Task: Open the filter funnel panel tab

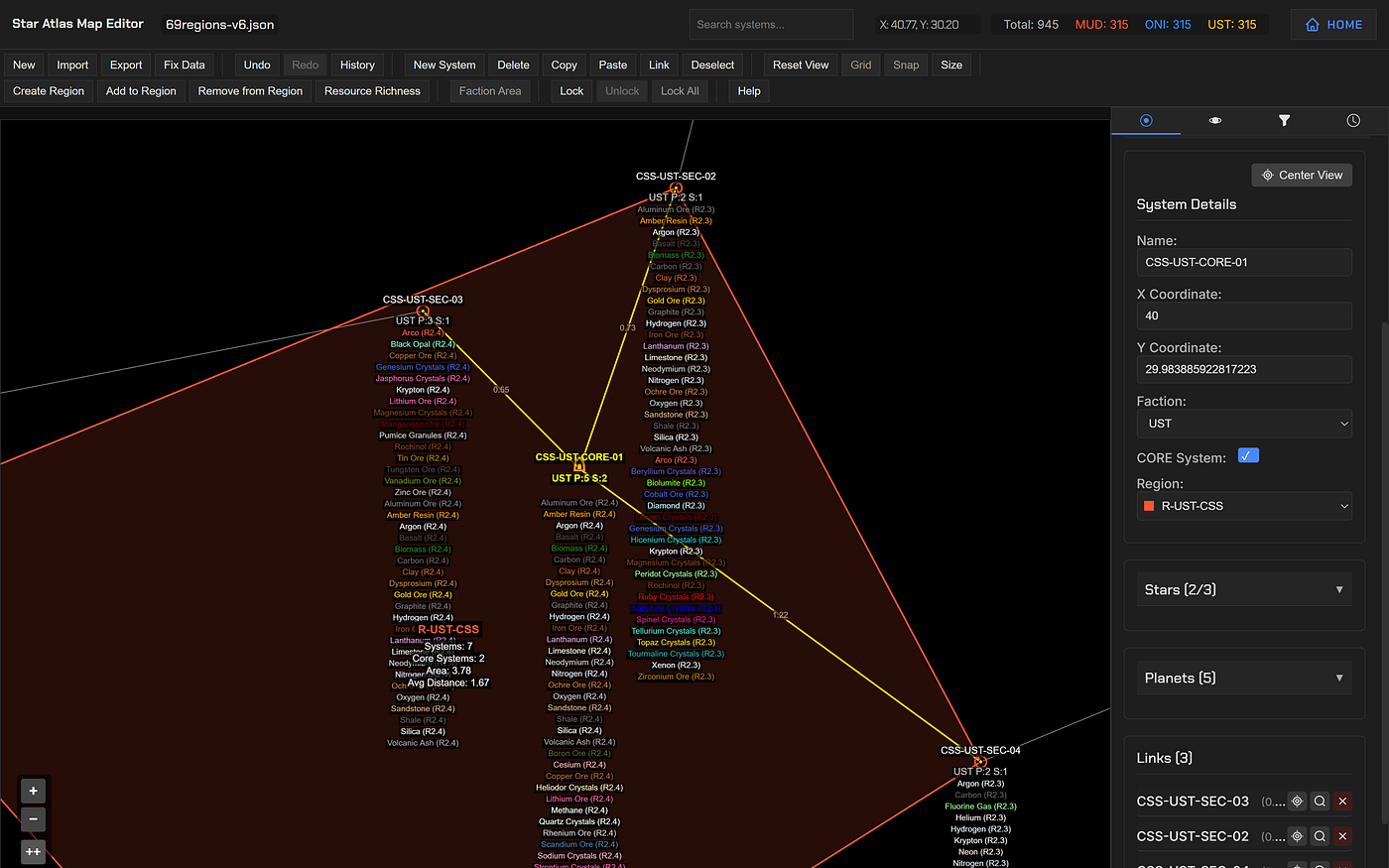Action: tap(1284, 120)
